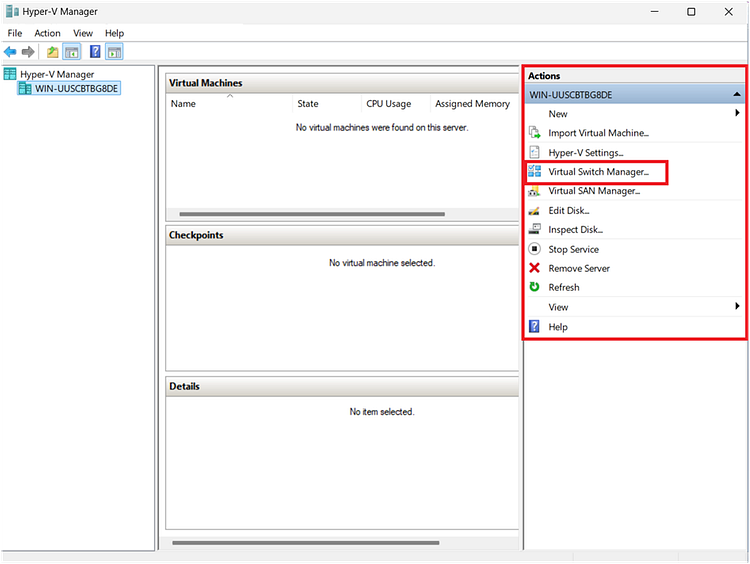This screenshot has width=750, height=564.
Task: Click the Hyper-V Settings icon
Action: (534, 152)
